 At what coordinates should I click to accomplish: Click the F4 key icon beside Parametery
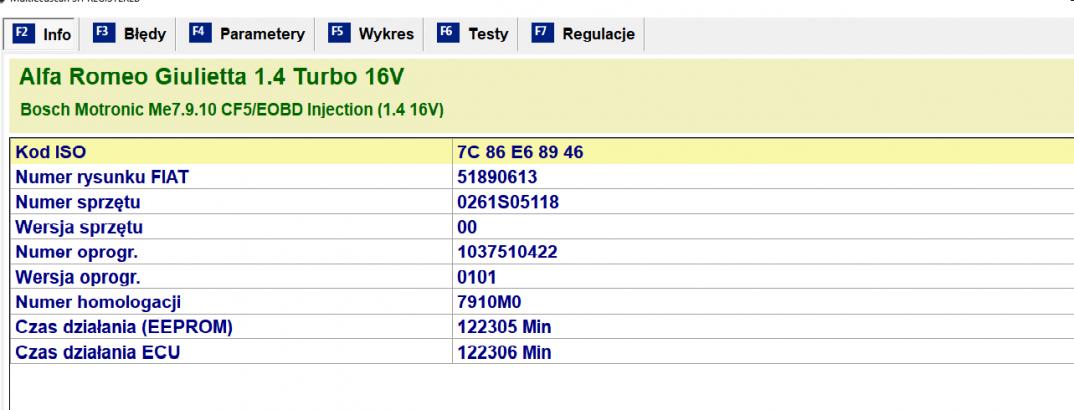coord(199,34)
